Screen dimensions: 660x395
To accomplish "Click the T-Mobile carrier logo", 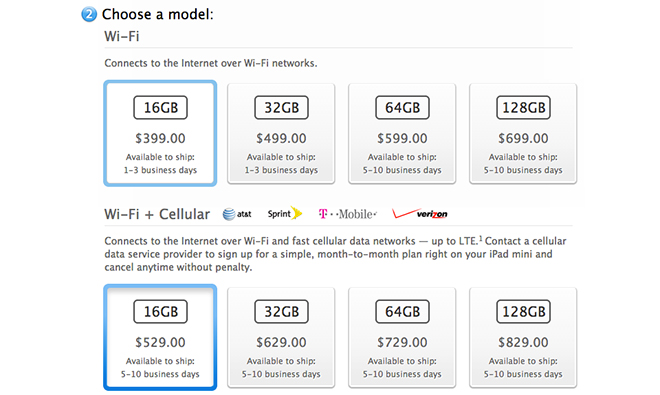I will [348, 214].
